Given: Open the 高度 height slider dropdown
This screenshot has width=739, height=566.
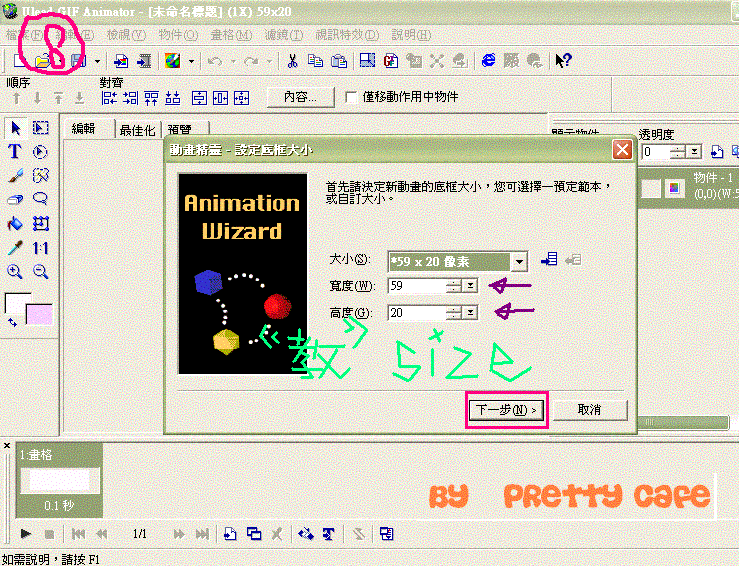Looking at the screenshot, I should coord(470,312).
